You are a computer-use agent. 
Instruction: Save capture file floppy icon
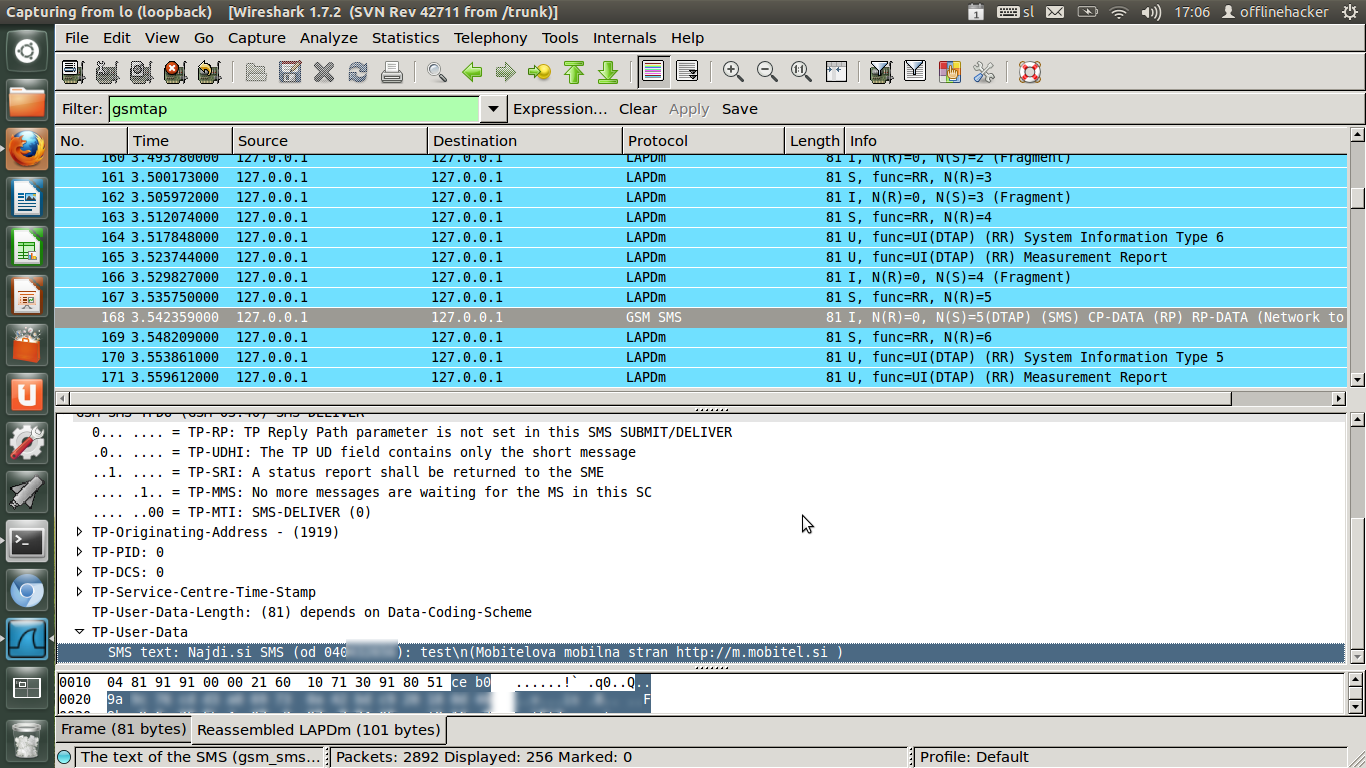[290, 72]
